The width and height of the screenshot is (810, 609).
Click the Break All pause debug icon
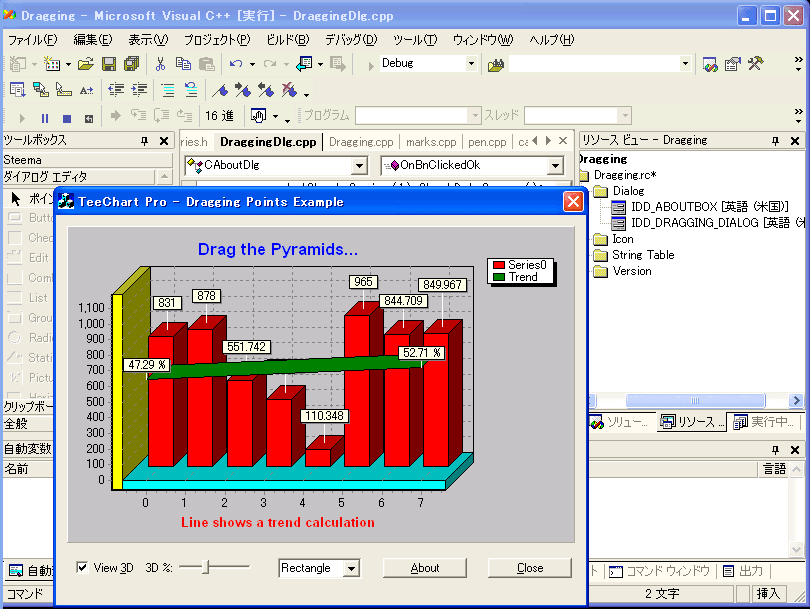45,118
